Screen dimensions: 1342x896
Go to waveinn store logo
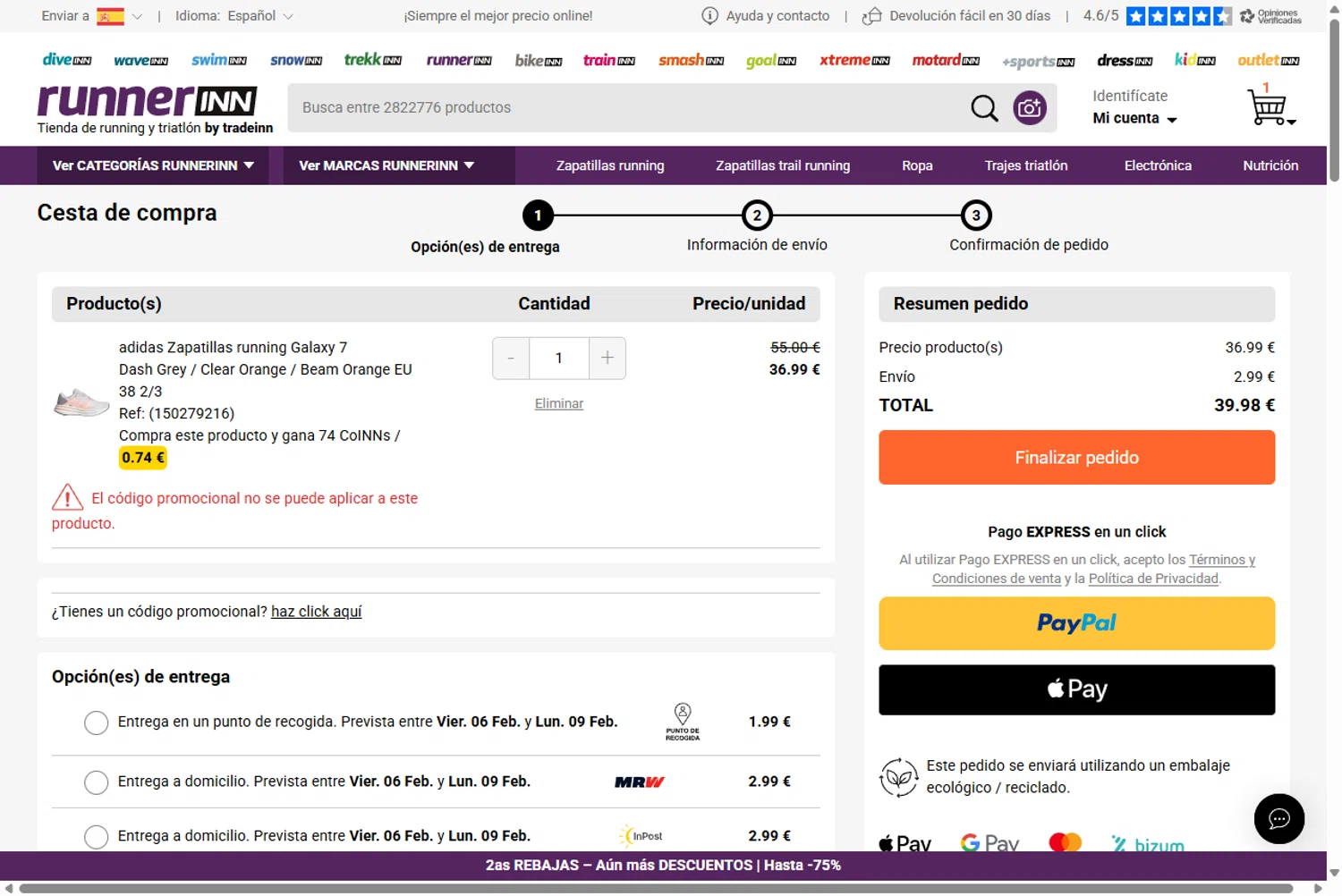pos(140,61)
